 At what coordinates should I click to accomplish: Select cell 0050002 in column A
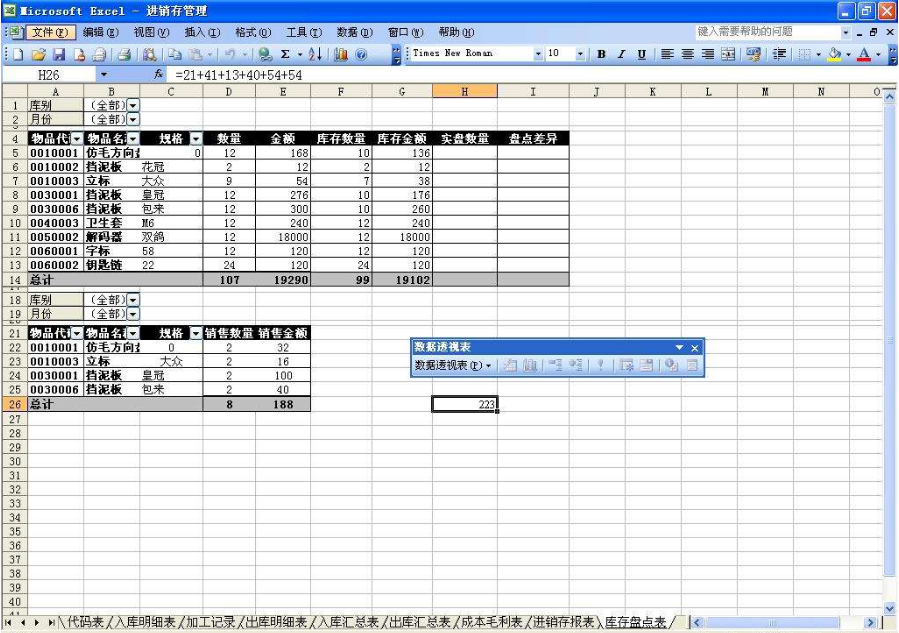tap(54, 237)
